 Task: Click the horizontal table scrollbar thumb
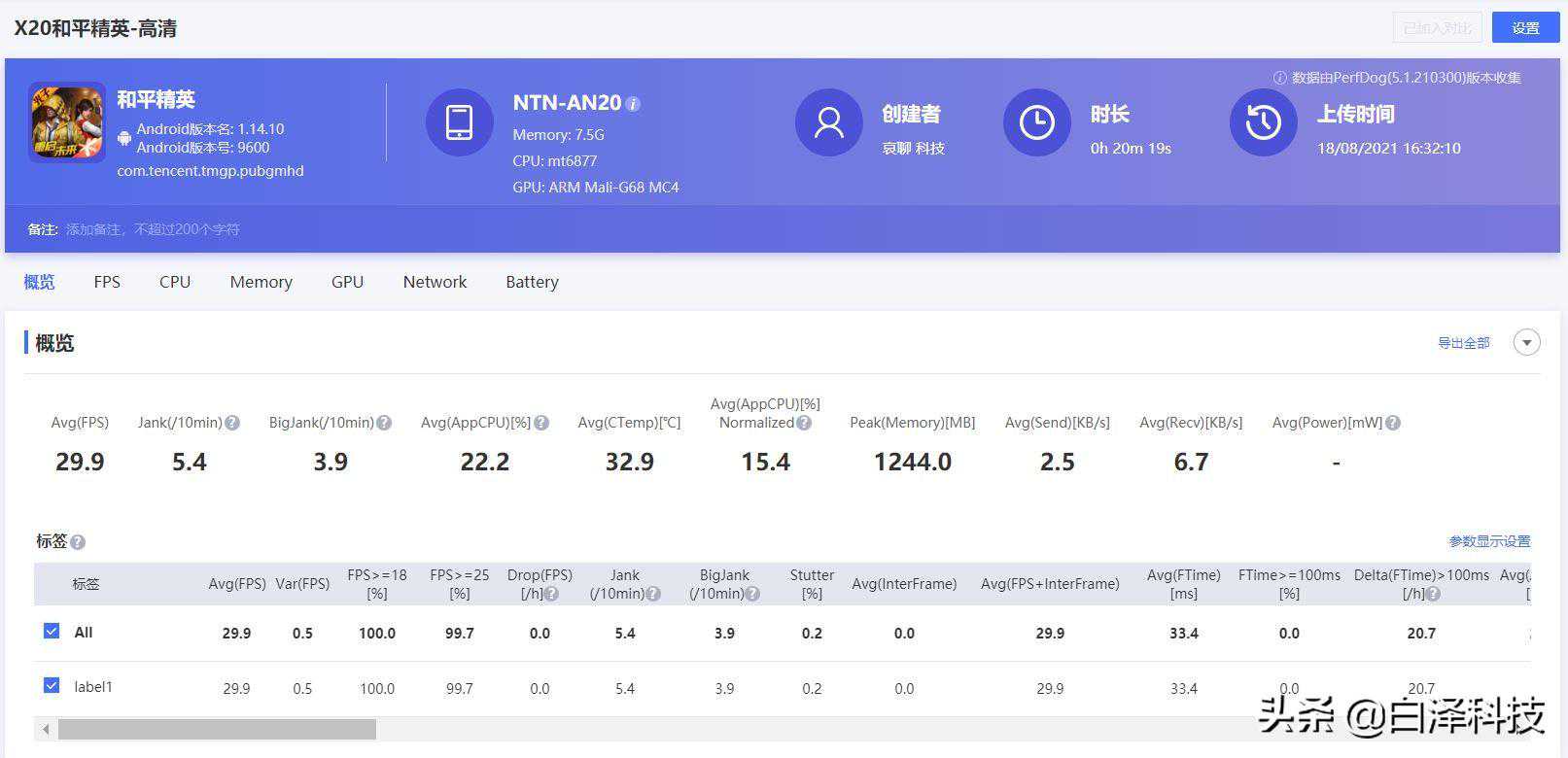(x=217, y=729)
